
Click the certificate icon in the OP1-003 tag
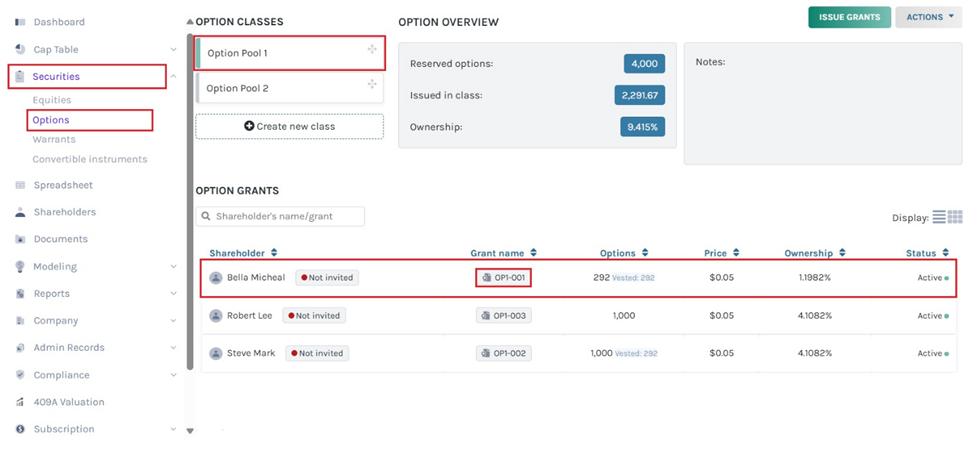pos(486,316)
